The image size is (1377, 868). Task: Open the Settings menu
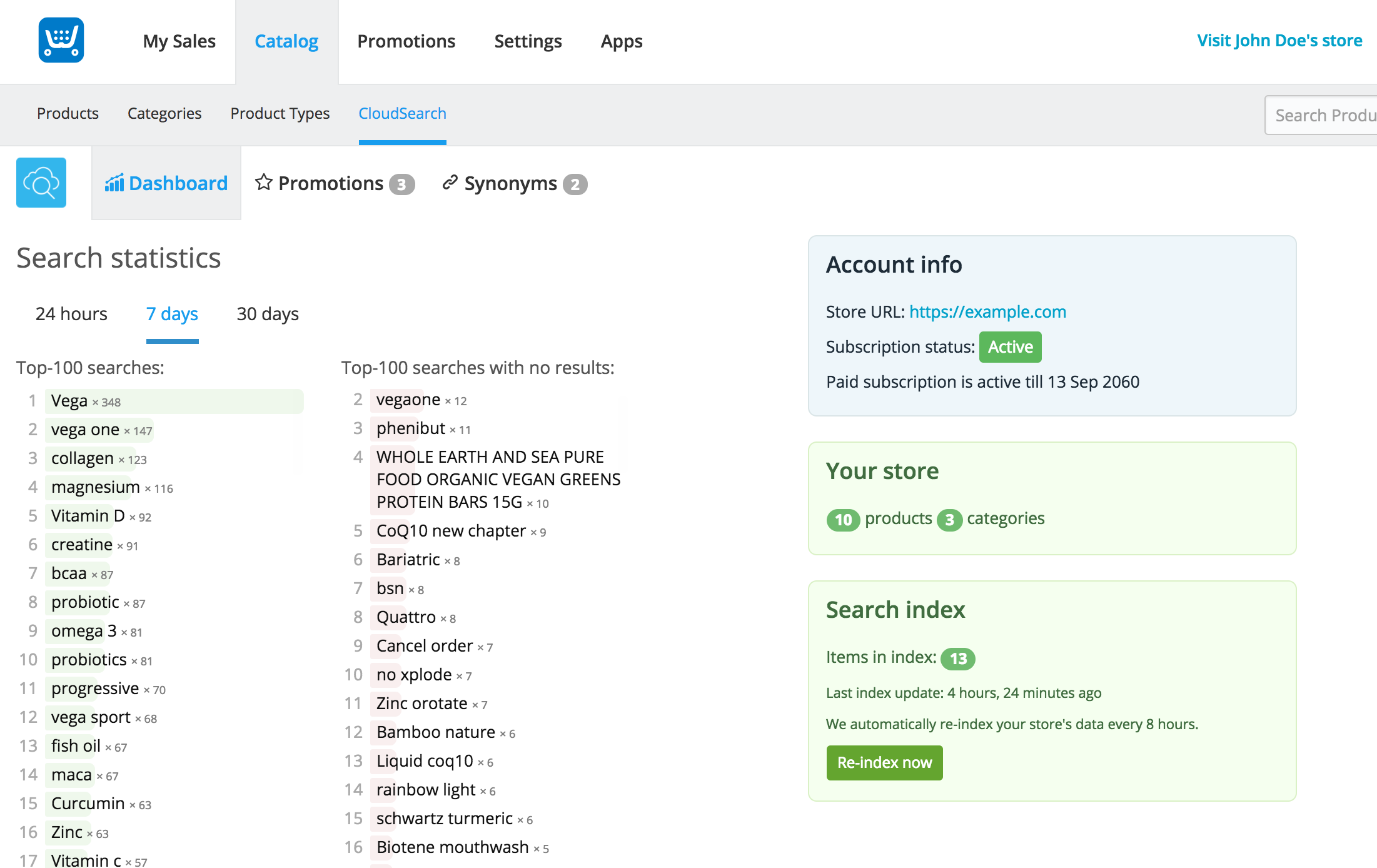click(528, 41)
